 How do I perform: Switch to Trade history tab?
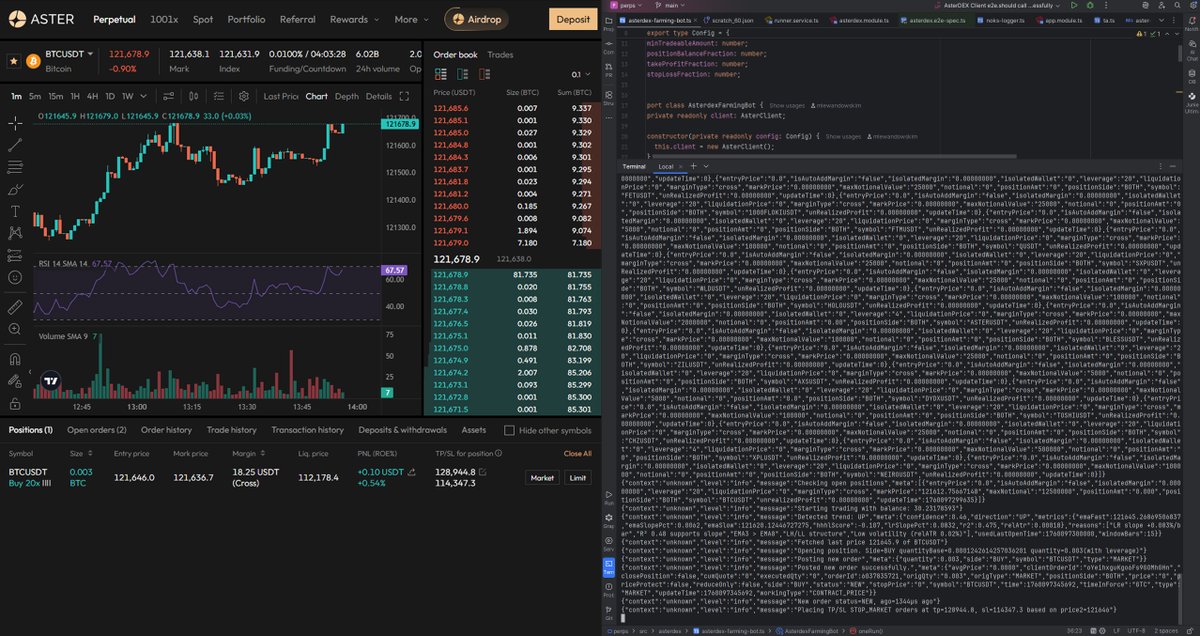(231, 430)
